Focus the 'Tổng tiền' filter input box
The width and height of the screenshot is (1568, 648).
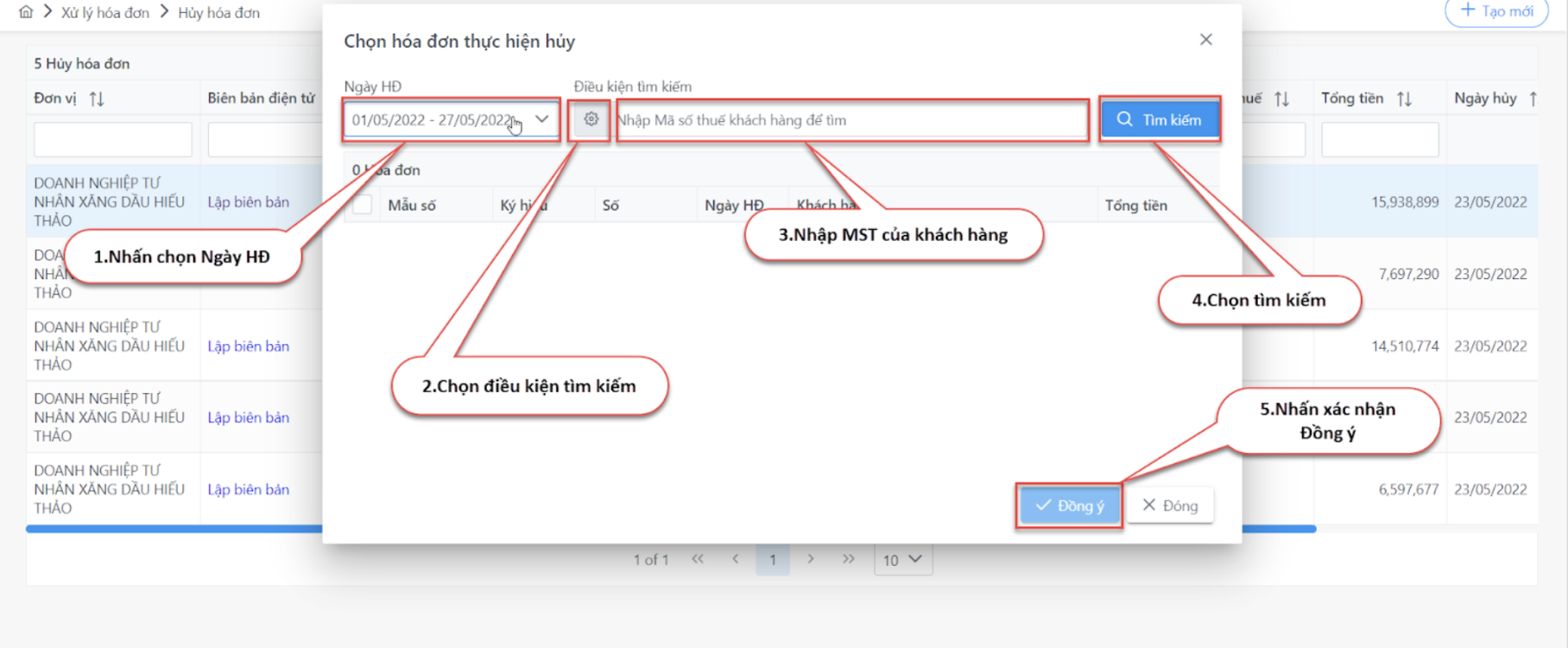coord(1380,139)
